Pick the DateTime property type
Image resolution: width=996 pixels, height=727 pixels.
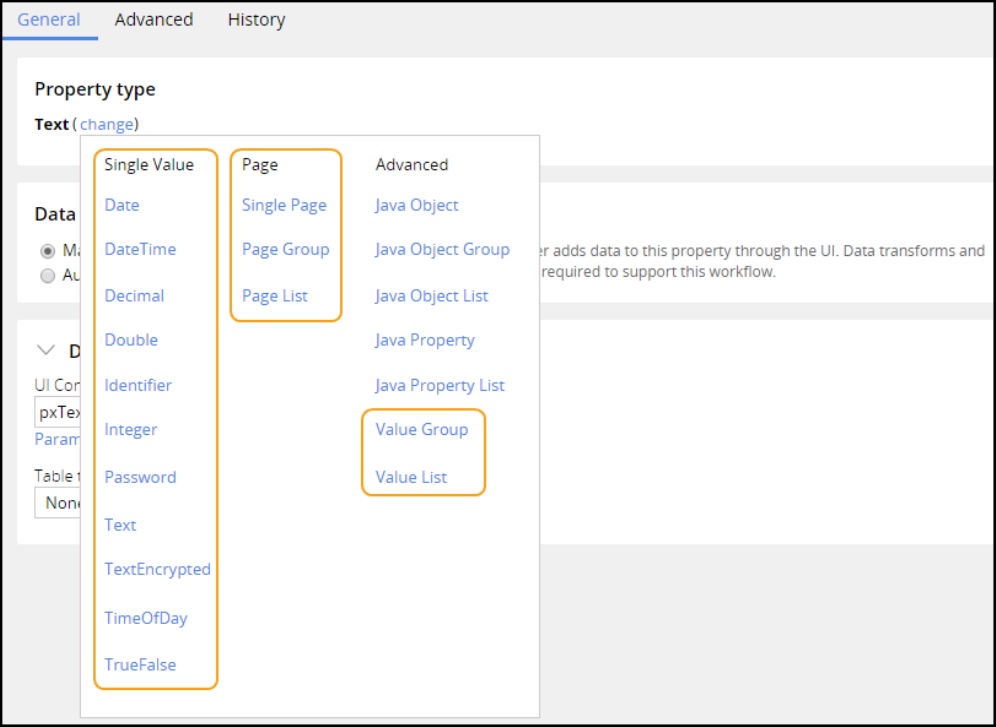click(x=140, y=249)
